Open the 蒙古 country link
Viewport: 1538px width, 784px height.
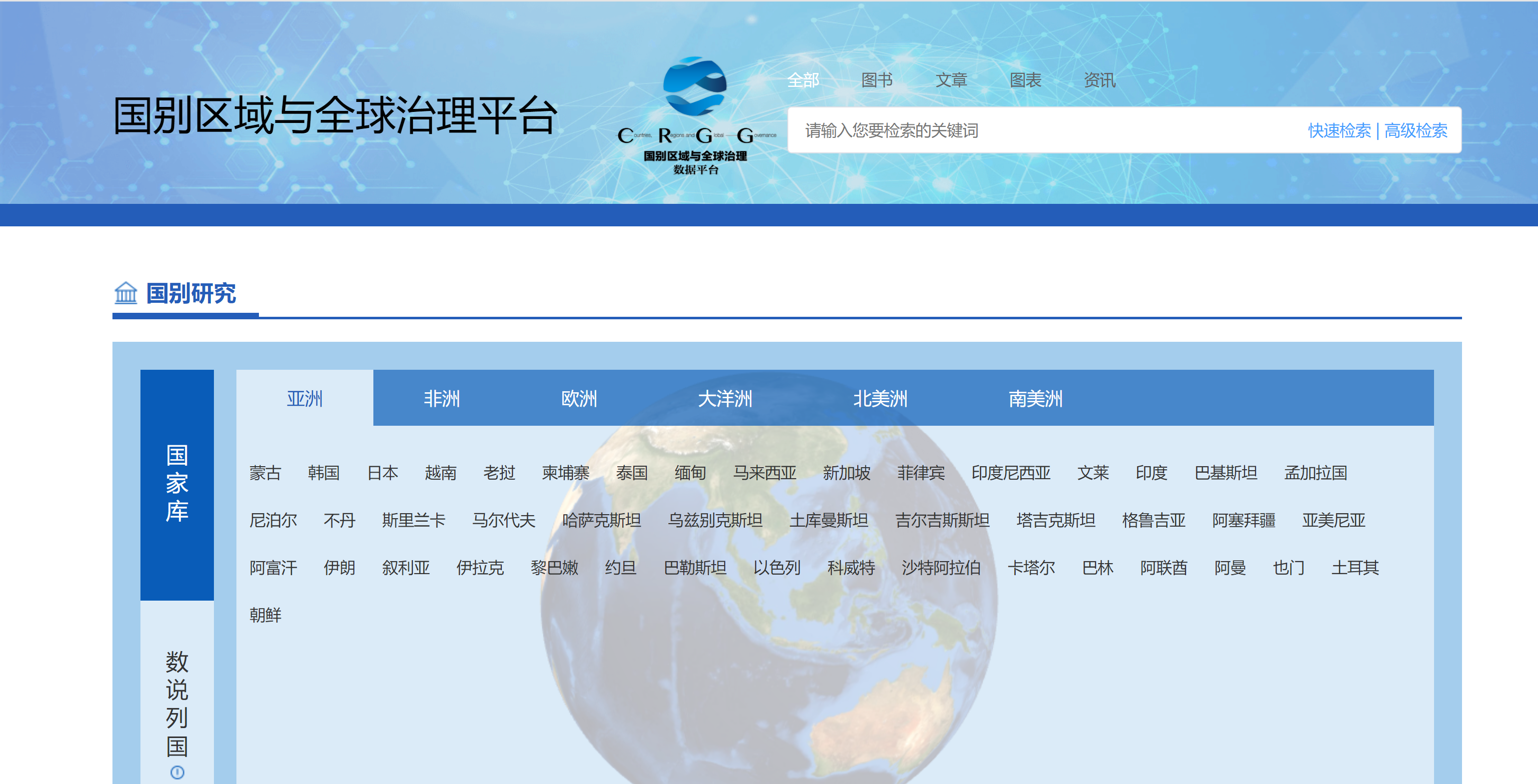265,473
